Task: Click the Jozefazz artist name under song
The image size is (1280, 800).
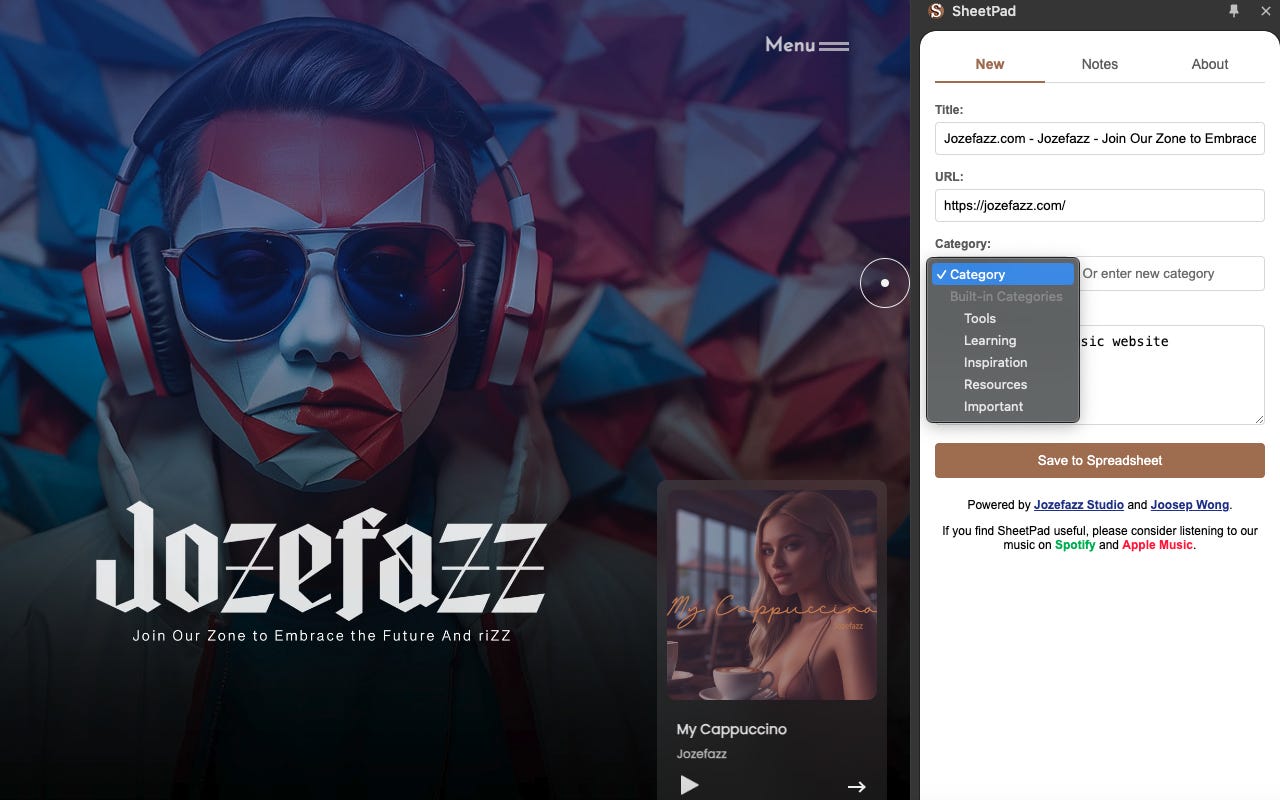Action: pyautogui.click(x=701, y=754)
